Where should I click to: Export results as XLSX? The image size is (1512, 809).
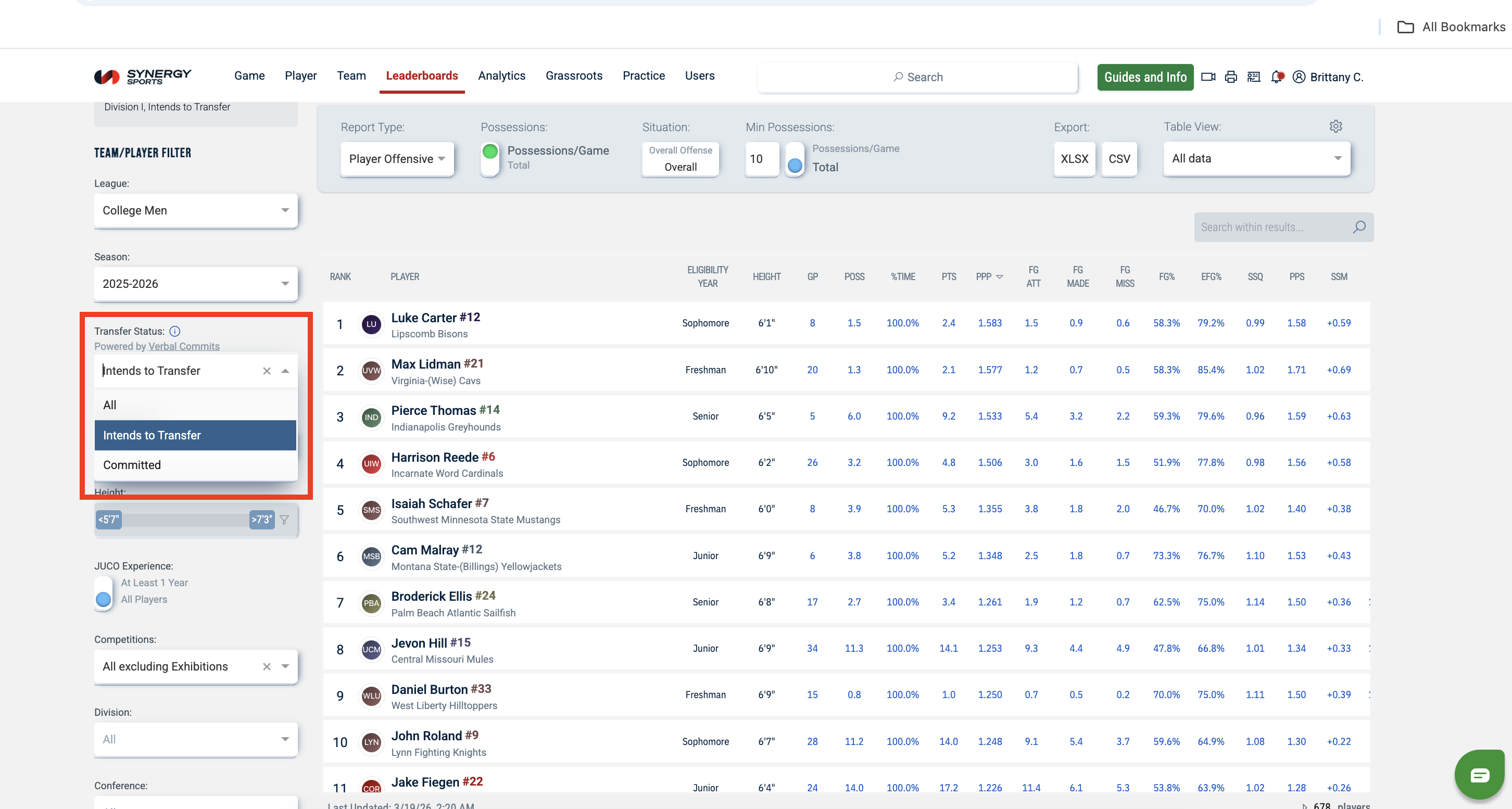tap(1074, 158)
